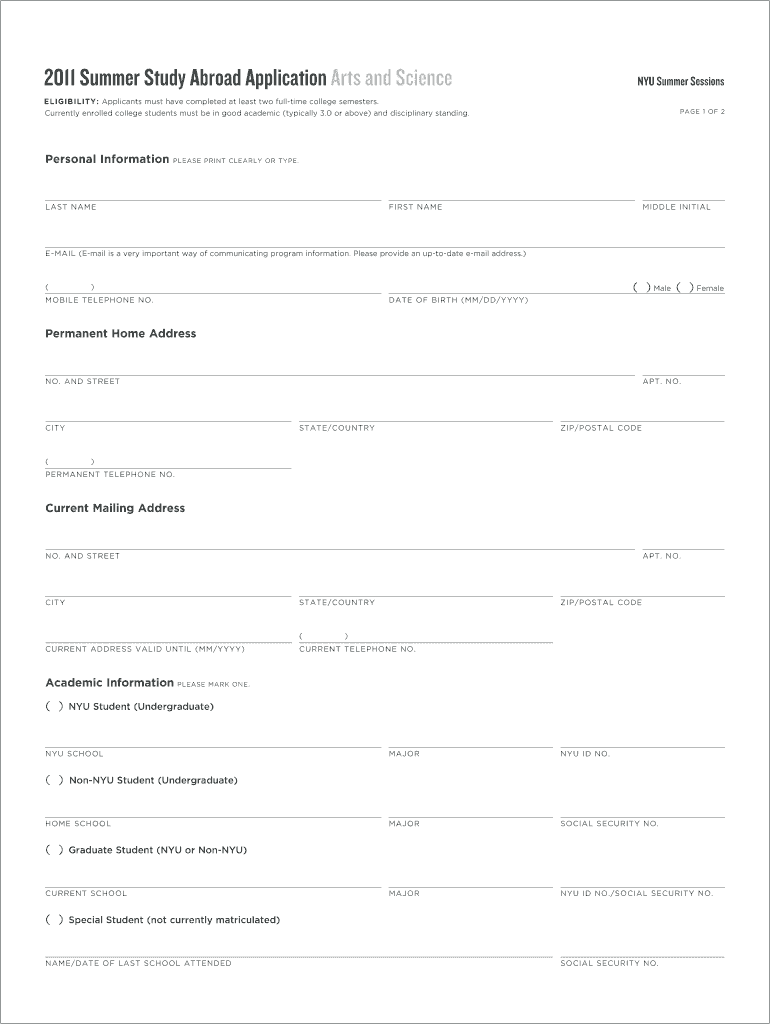This screenshot has height=1024, width=770.
Task: Click the Mobile Telephone No. field
Action: (212, 286)
